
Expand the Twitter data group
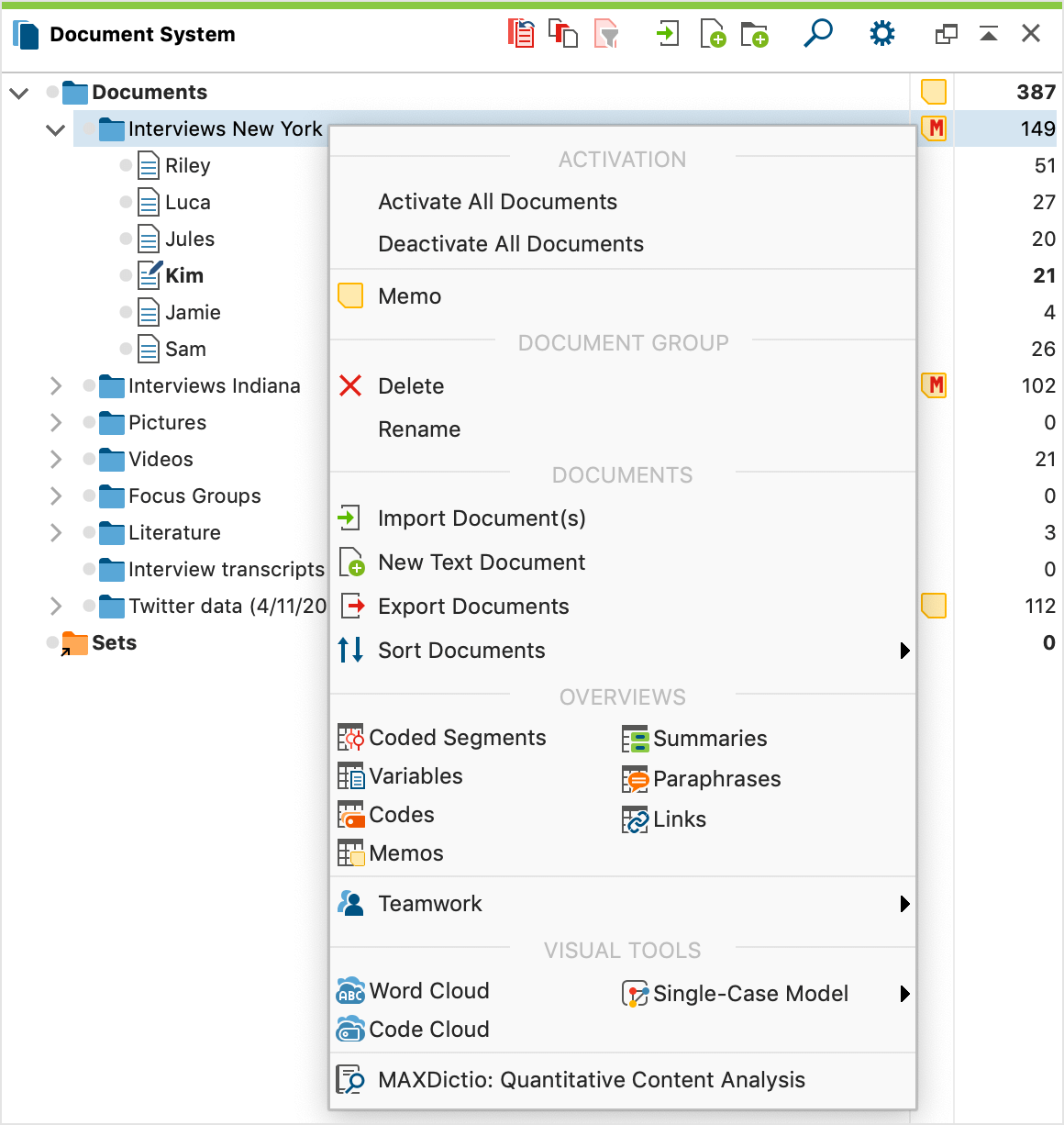click(x=56, y=606)
